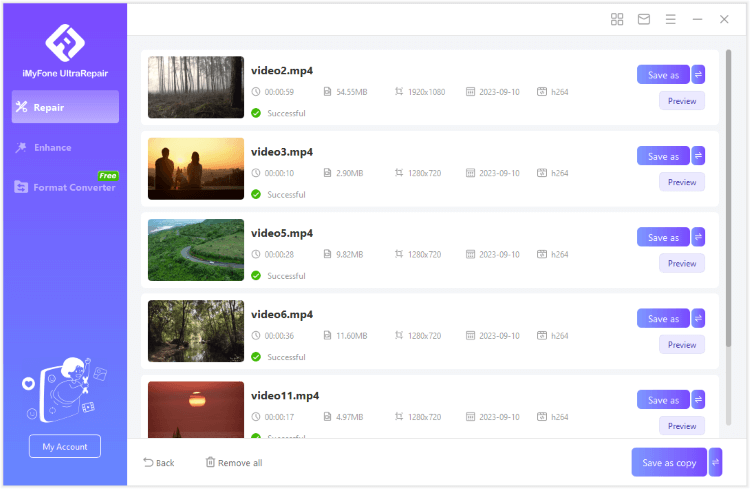
Task: Expand the save options arrow beside video2.mp4
Action: click(x=698, y=74)
